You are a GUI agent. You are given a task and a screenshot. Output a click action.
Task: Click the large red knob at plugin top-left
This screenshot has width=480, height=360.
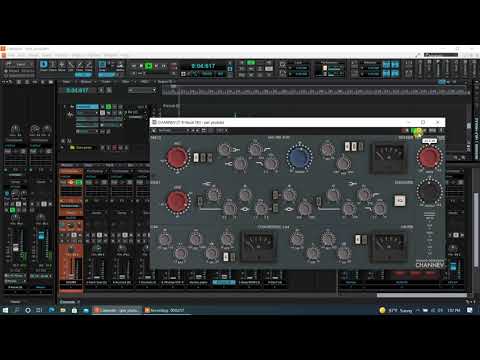177,157
